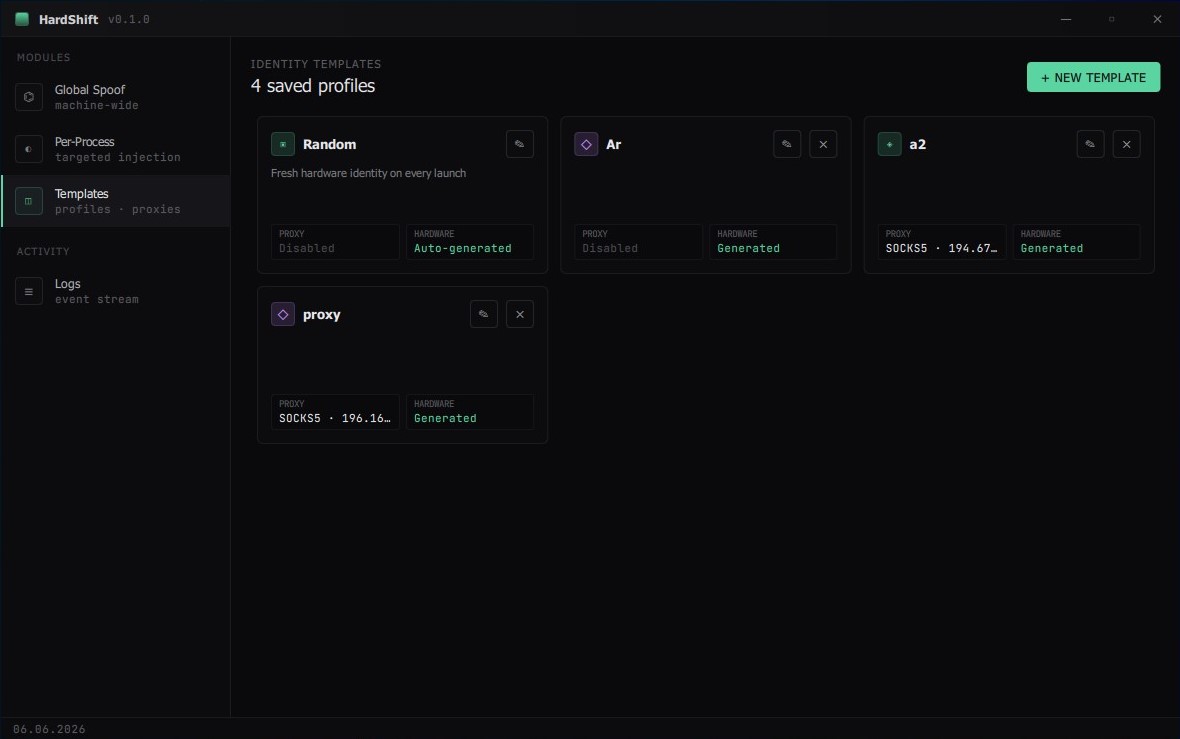The image size is (1180, 739).
Task: Click the ACTIVITY section label
Action: pyautogui.click(x=43, y=251)
